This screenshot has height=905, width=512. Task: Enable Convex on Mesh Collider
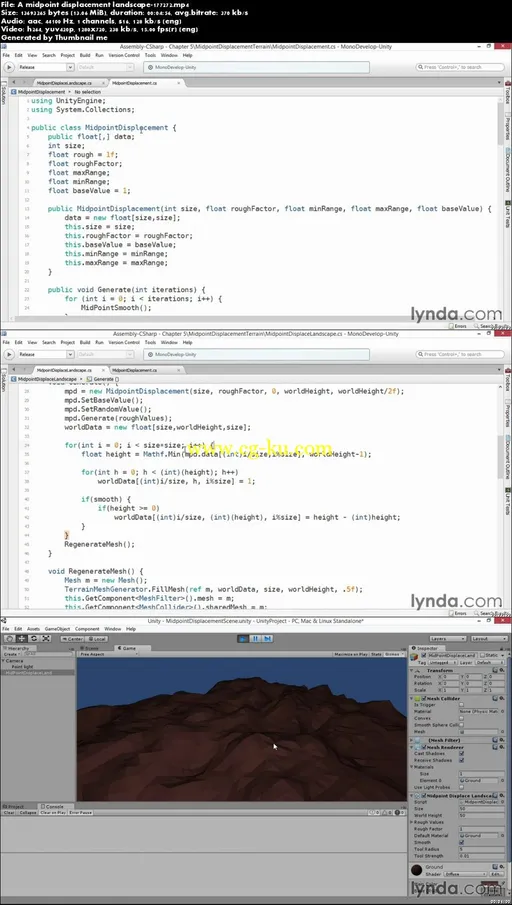click(461, 718)
